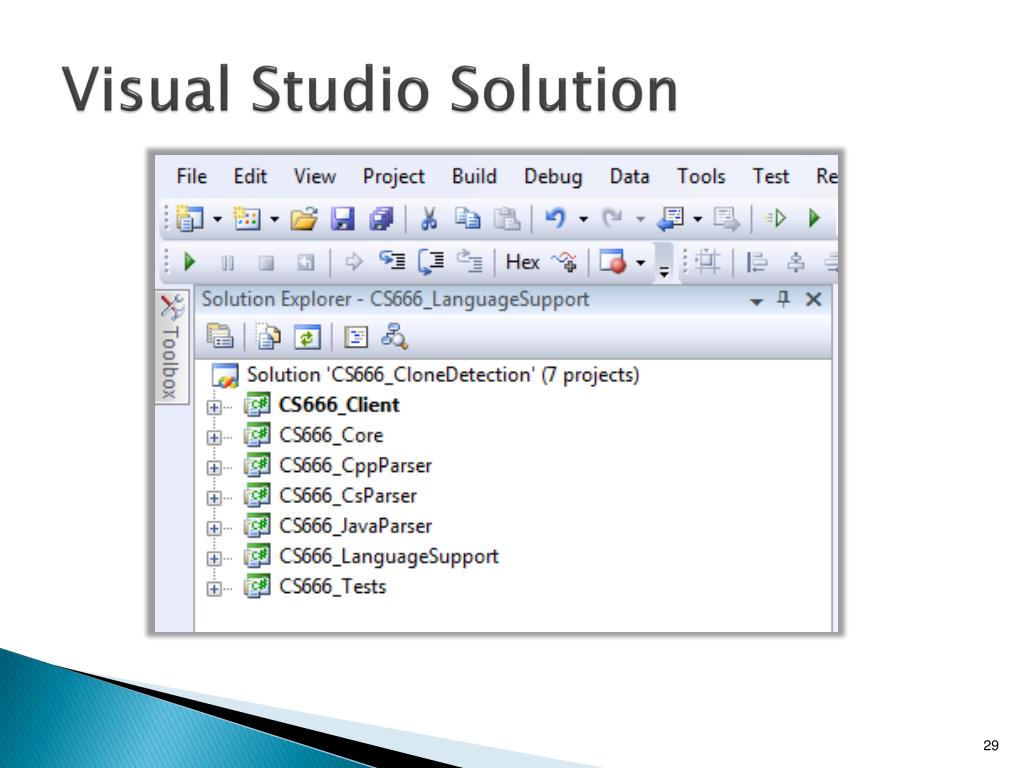
Task: Expand the CS666_CppParser project node
Action: [214, 468]
